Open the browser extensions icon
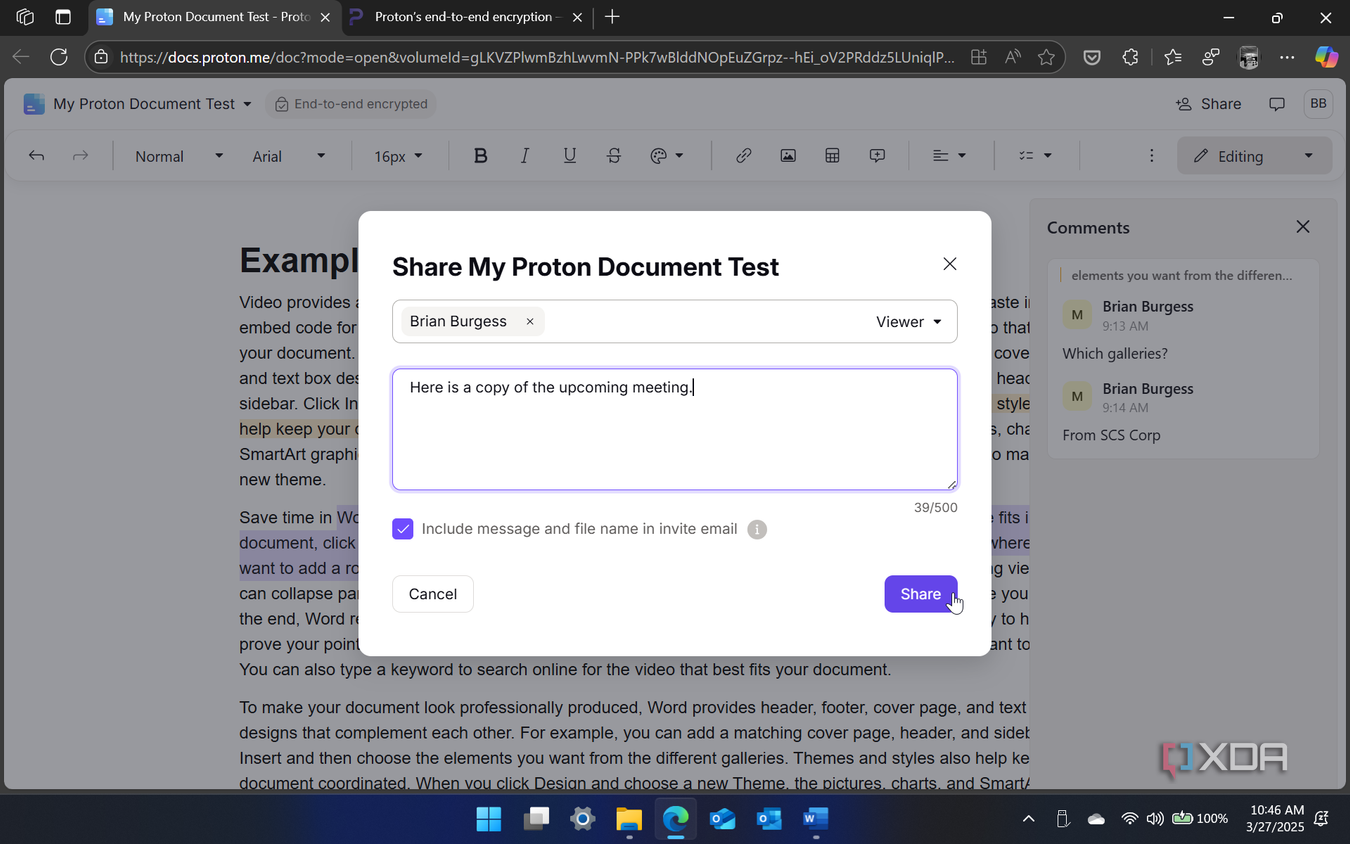 1131,57
